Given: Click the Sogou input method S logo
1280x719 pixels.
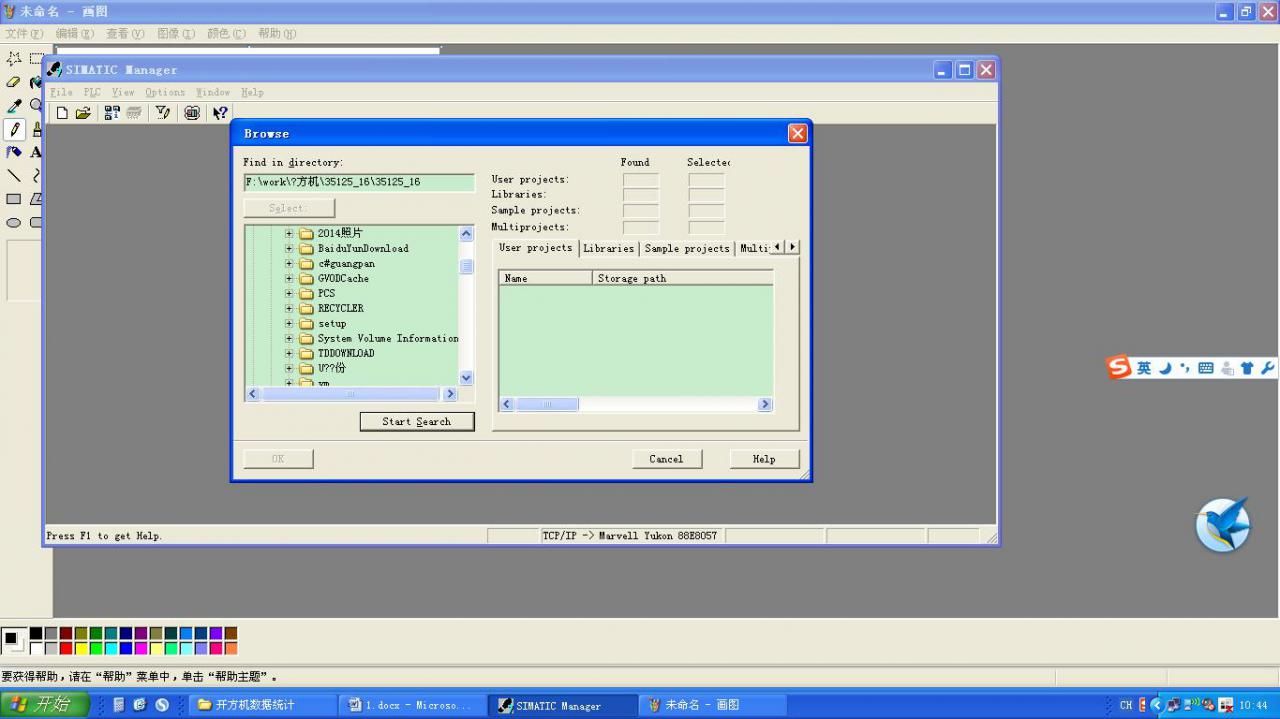Looking at the screenshot, I should click(x=1119, y=367).
